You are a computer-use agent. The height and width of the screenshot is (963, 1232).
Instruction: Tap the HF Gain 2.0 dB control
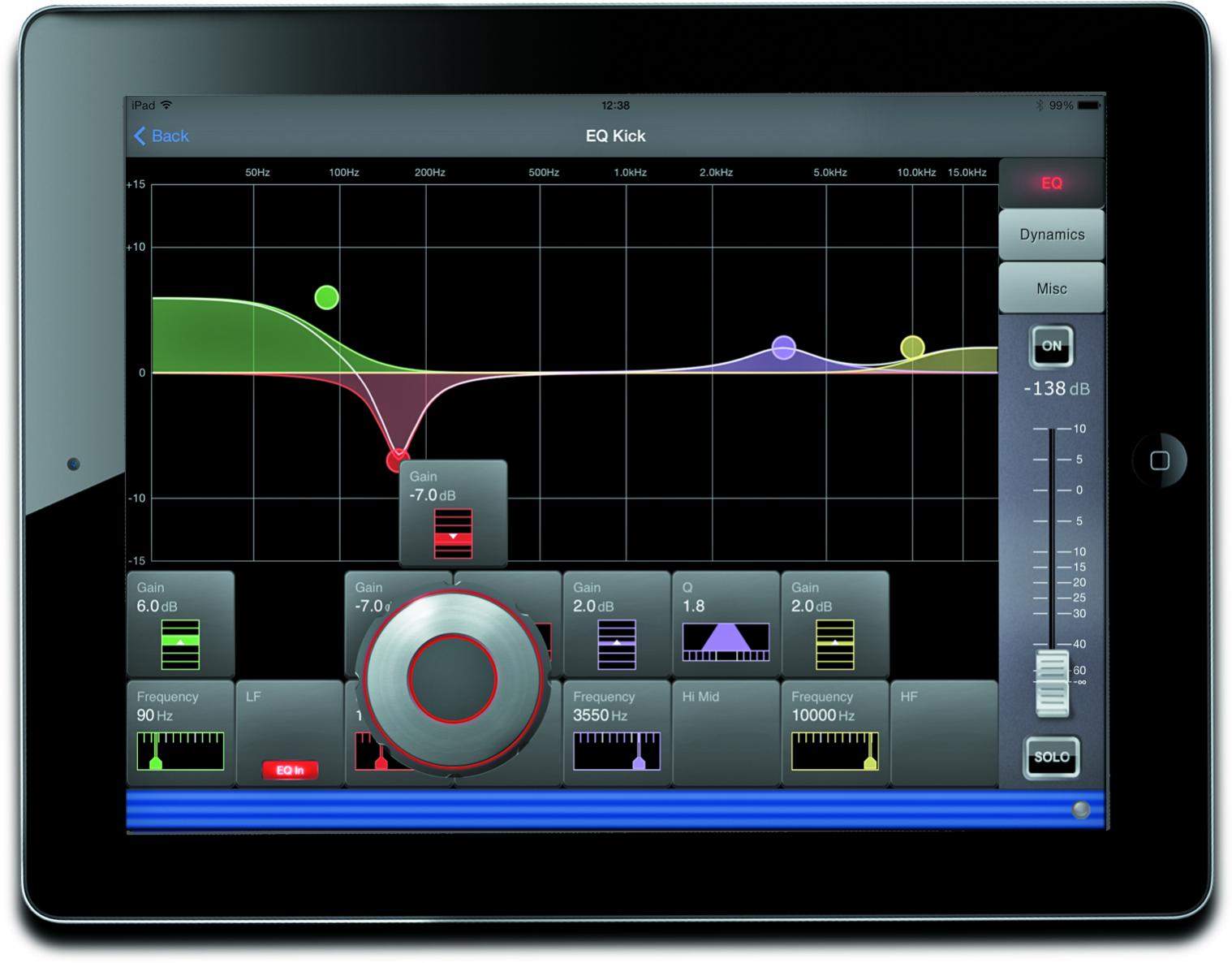tap(835, 624)
